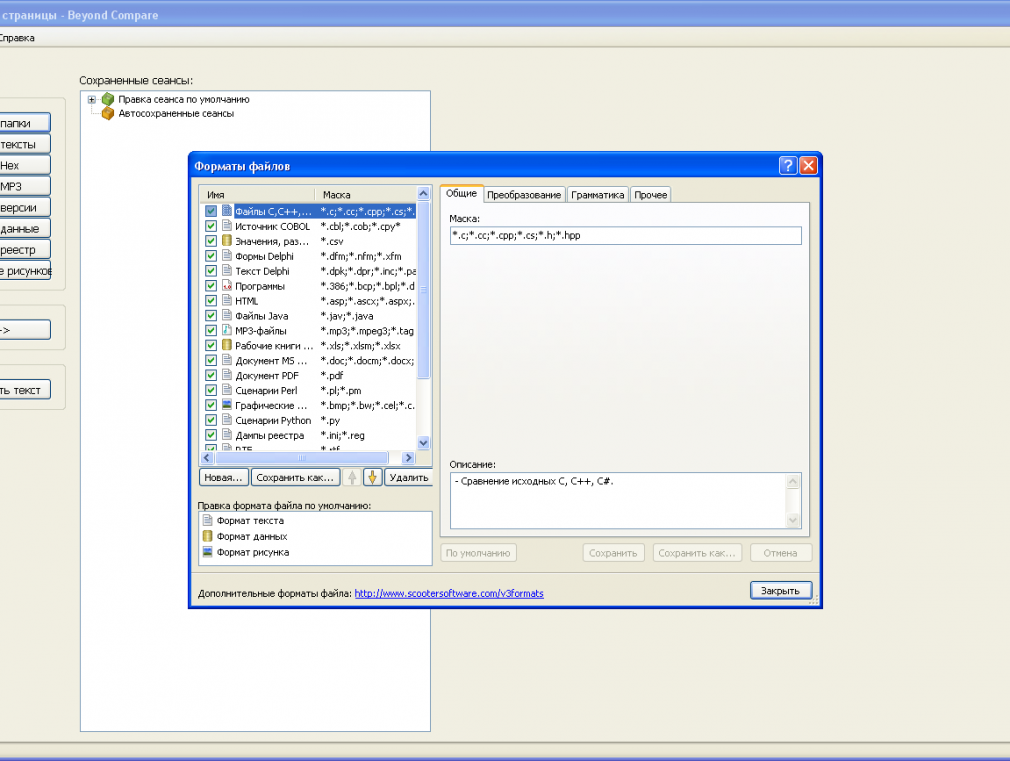
Task: Sort the list by Маска column header
Action: (365, 195)
